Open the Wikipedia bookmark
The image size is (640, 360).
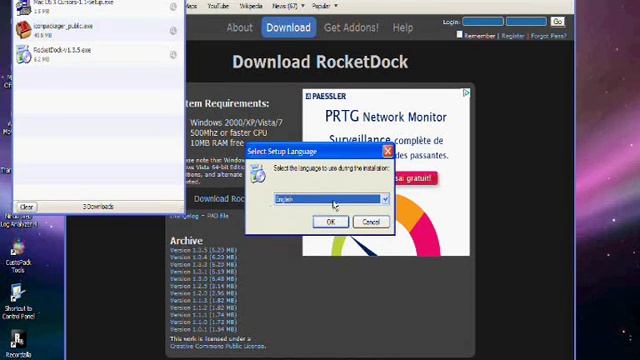click(251, 6)
